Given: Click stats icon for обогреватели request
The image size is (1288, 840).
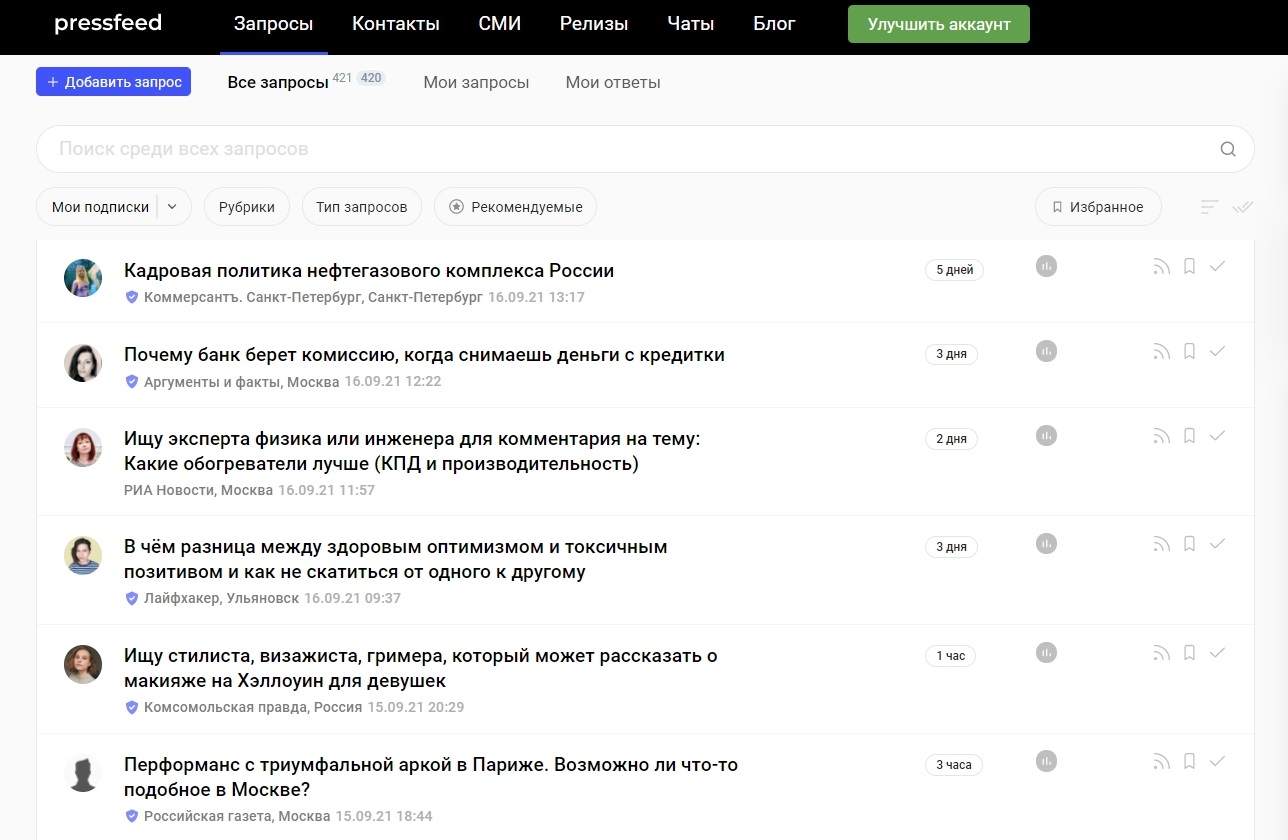Looking at the screenshot, I should pos(1046,435).
